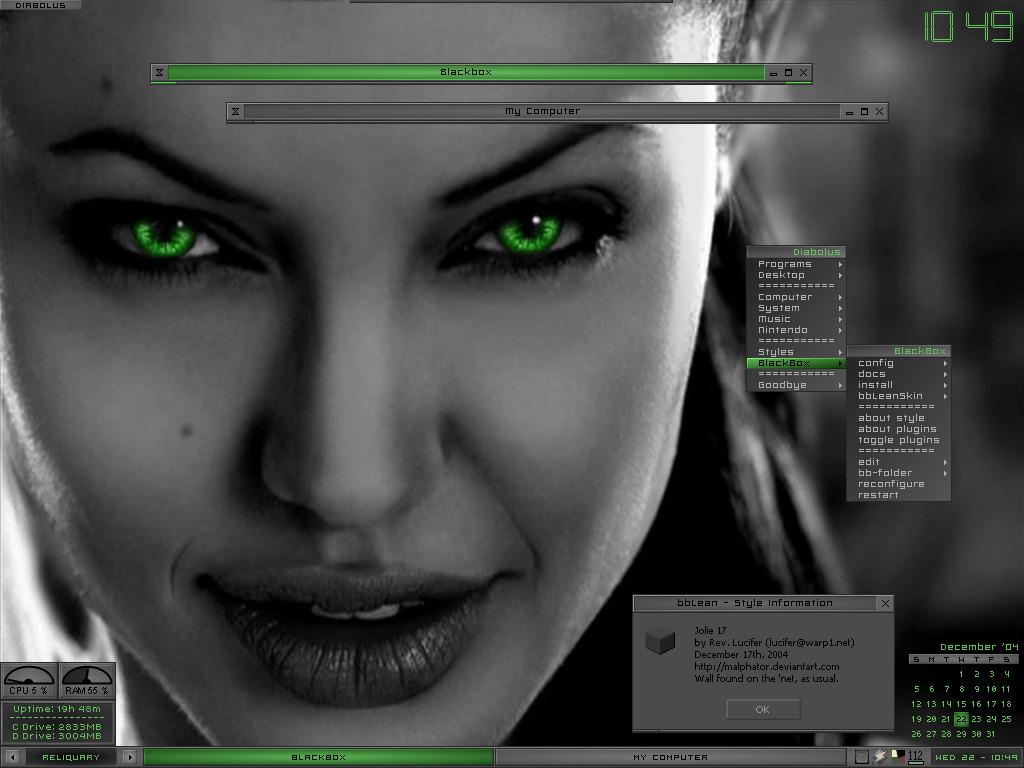Viewport: 1024px width, 768px height.
Task: Click the malphator.deviantart.com URL text
Action: (767, 667)
